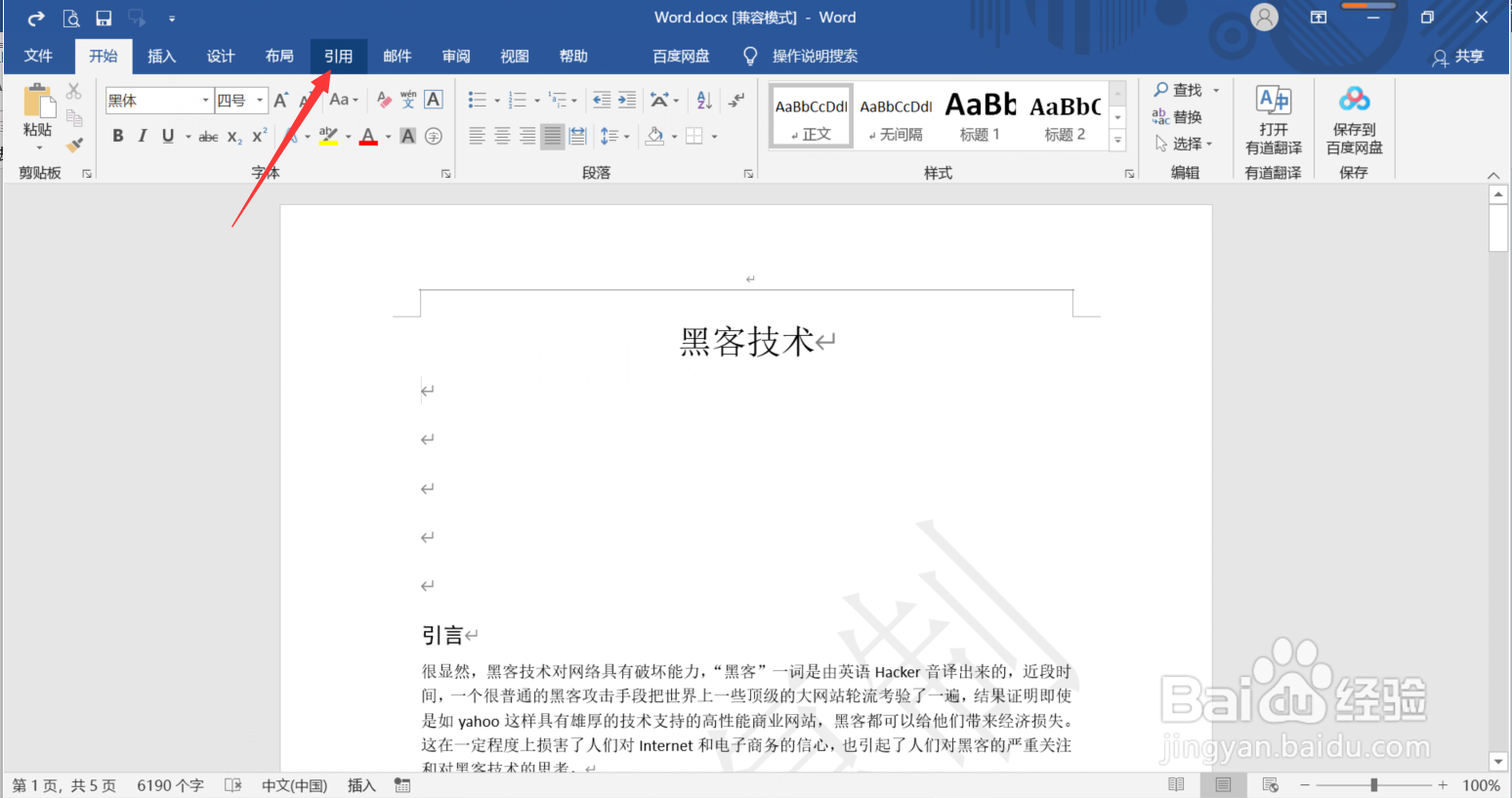Toggle Character Shading on text
Screen dimensions: 1512x798
coord(408,136)
